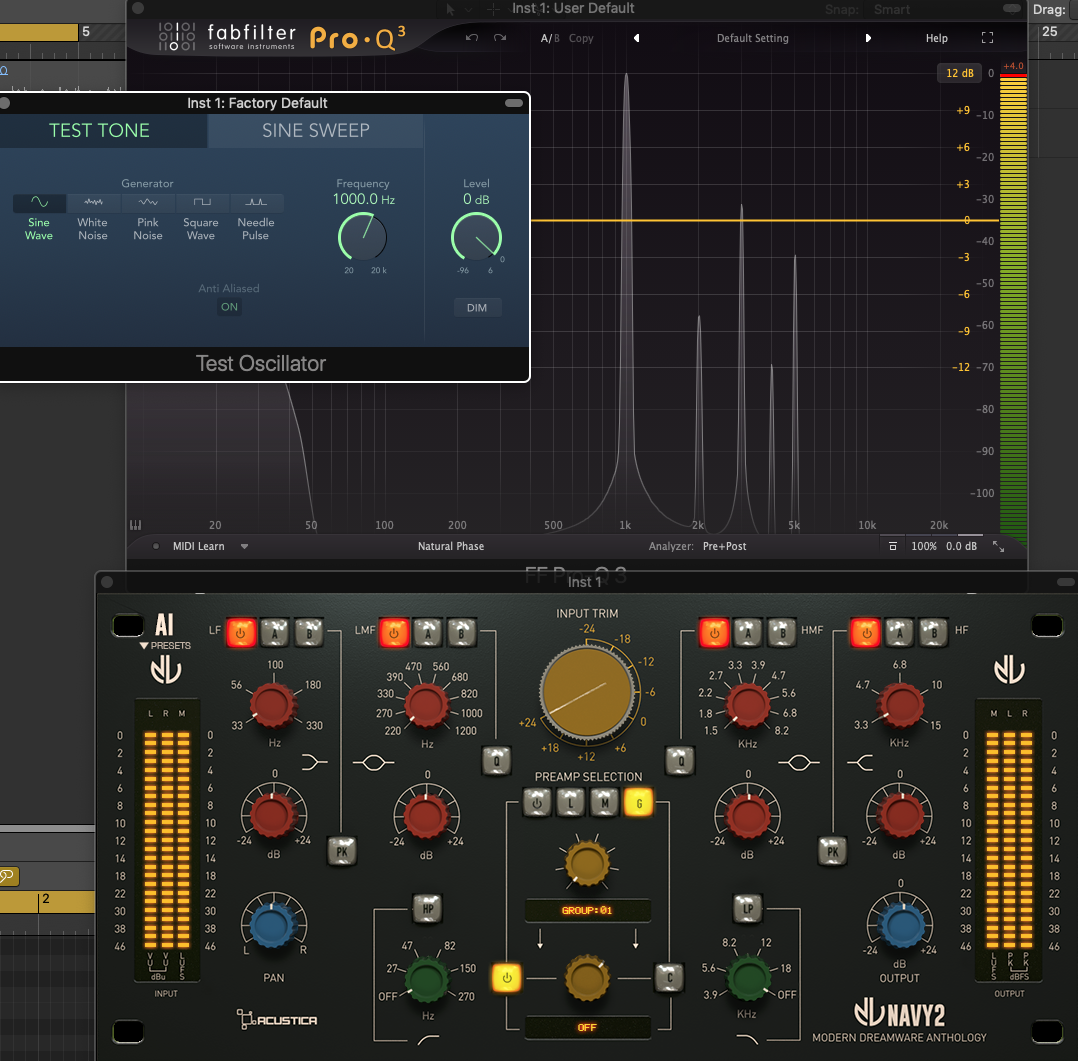Click the Test Oscillator Level knob

[x=476, y=237]
